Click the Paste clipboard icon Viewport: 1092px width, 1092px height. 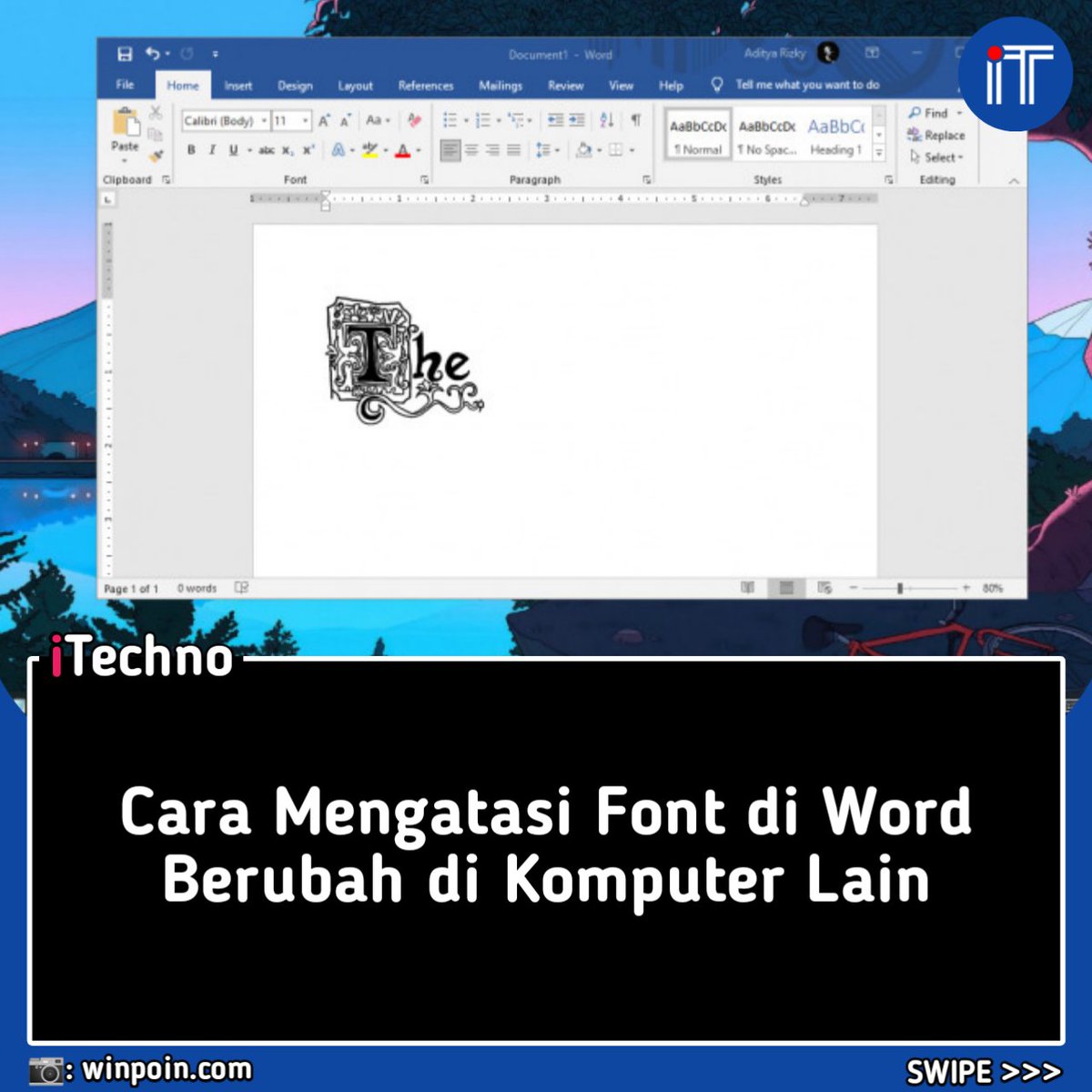[x=125, y=122]
